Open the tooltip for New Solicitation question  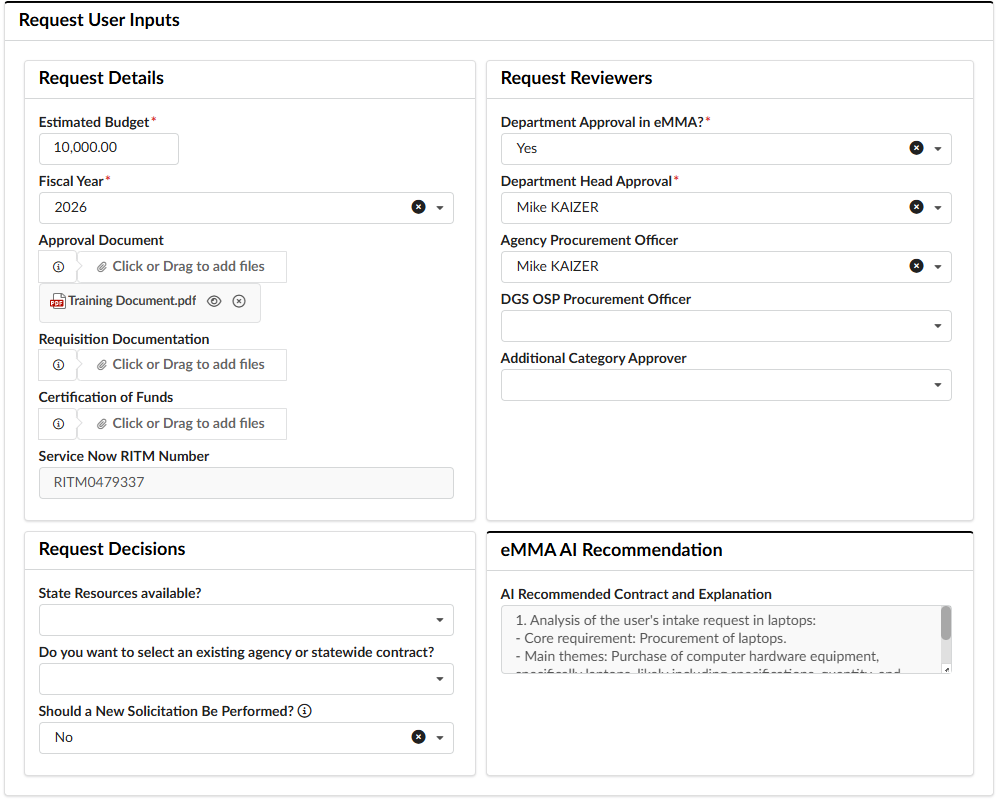(304, 710)
